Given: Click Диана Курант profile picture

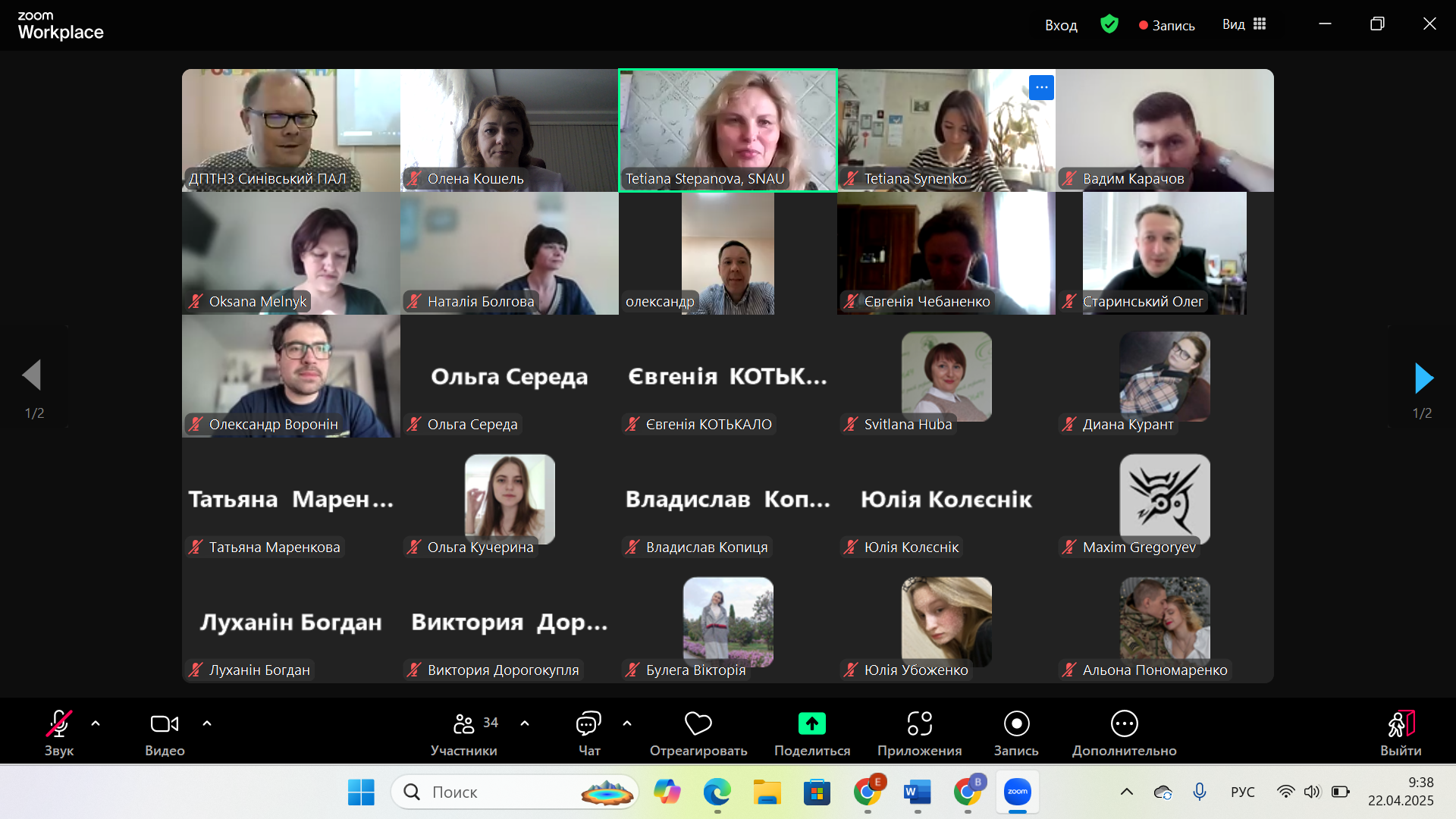Looking at the screenshot, I should click(1165, 376).
